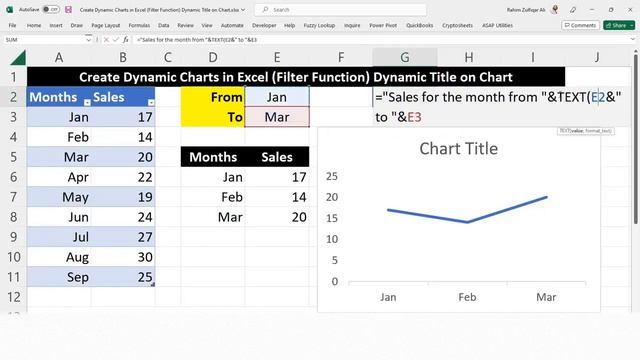Open the workbook file name dropdown
640x360 pixels.
(243, 10)
